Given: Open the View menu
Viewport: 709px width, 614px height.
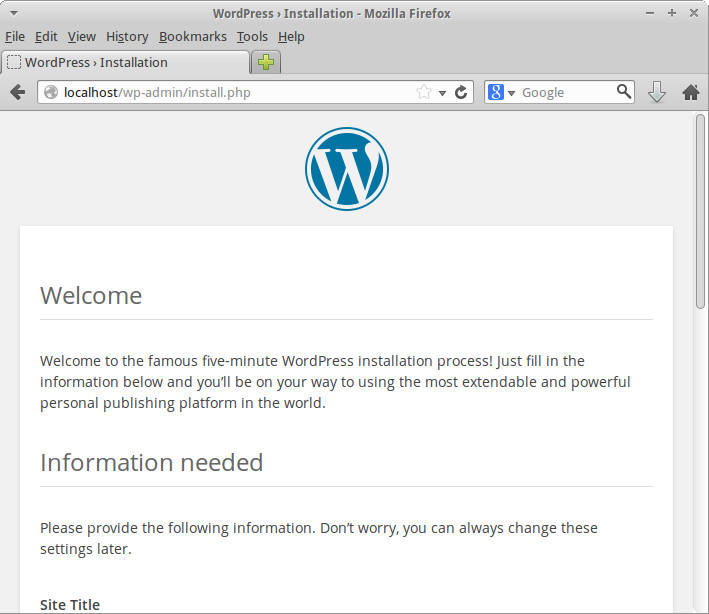Looking at the screenshot, I should [x=82, y=37].
